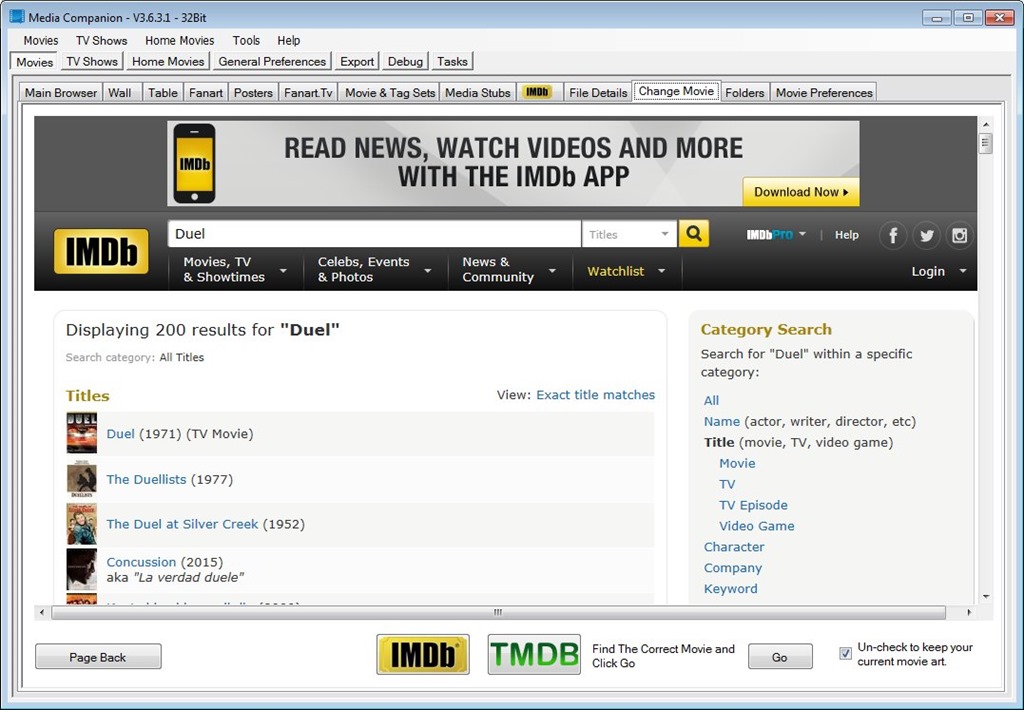Click the IMDb Help link in the header
1024x710 pixels.
(846, 234)
